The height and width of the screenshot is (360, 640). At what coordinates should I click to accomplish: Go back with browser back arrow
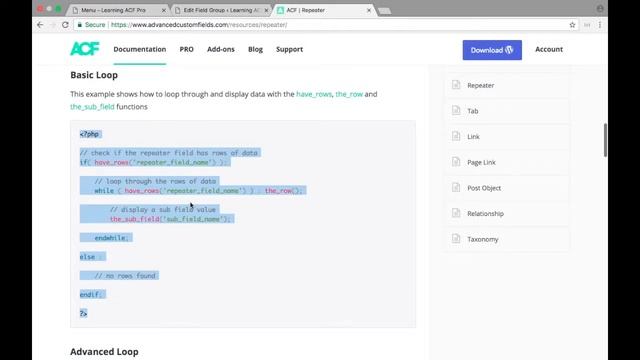point(40,25)
